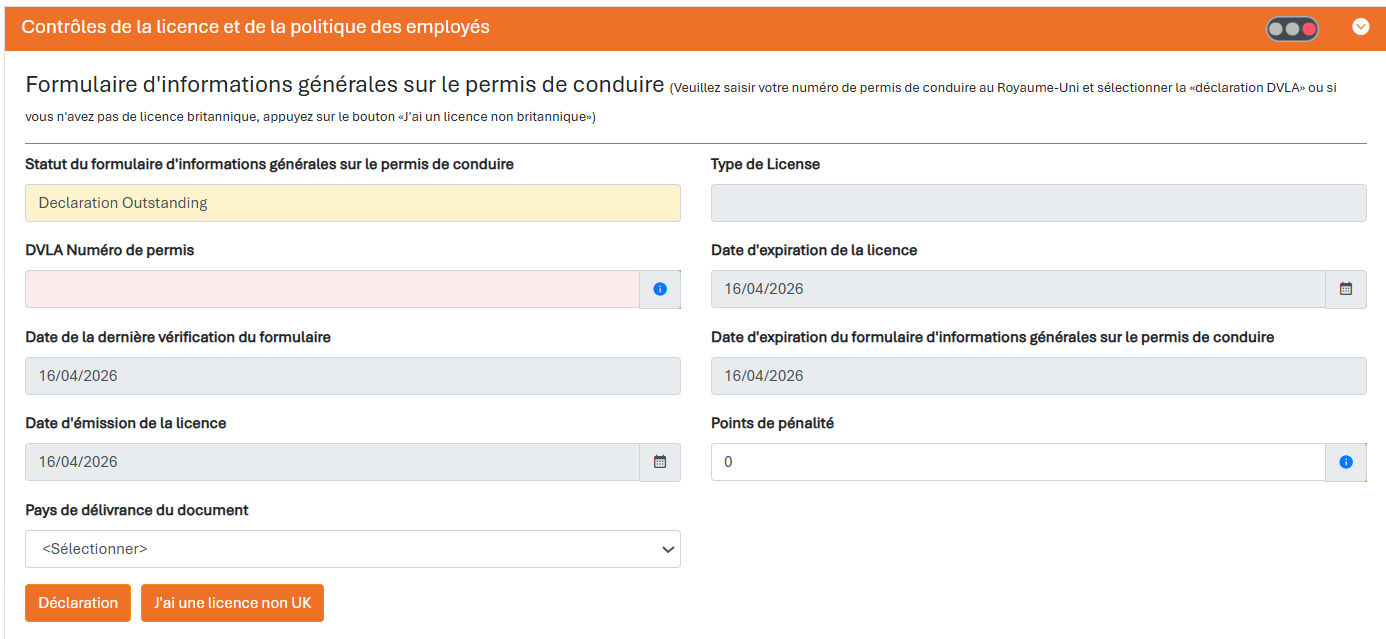Click info icon beside Points de pénalité

[1346, 462]
